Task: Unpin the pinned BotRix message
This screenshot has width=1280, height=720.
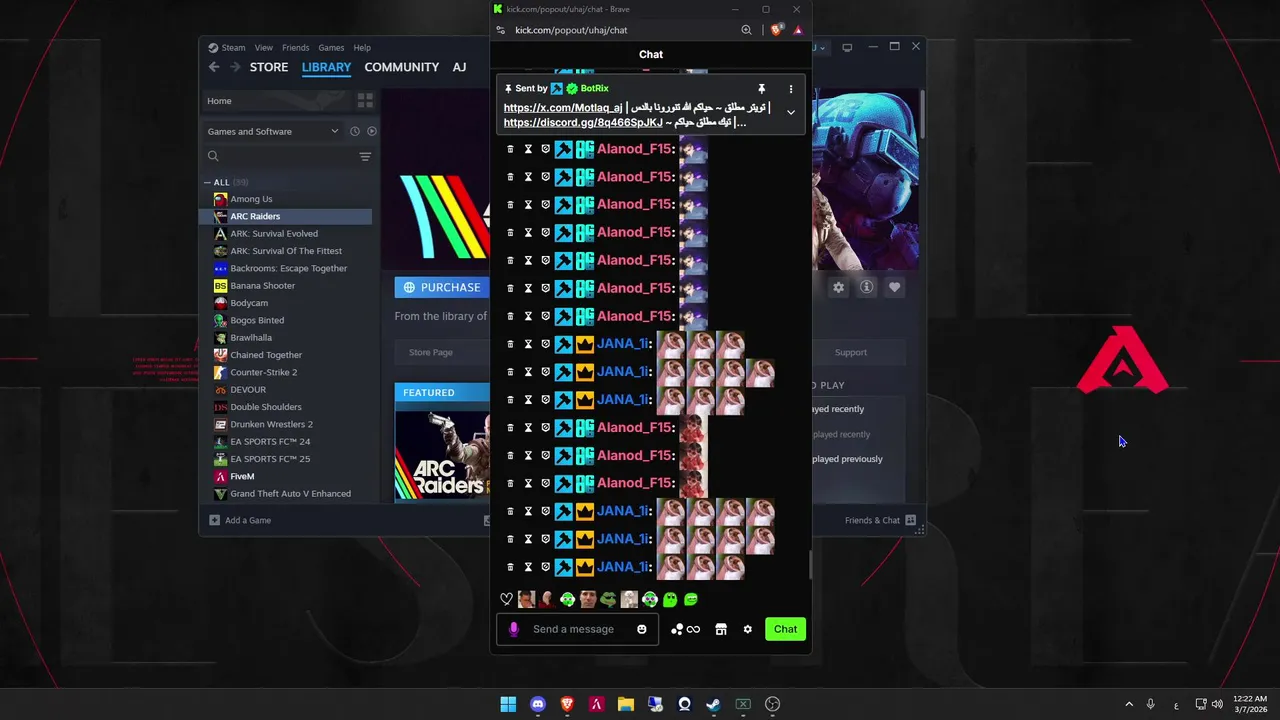Action: pos(761,89)
